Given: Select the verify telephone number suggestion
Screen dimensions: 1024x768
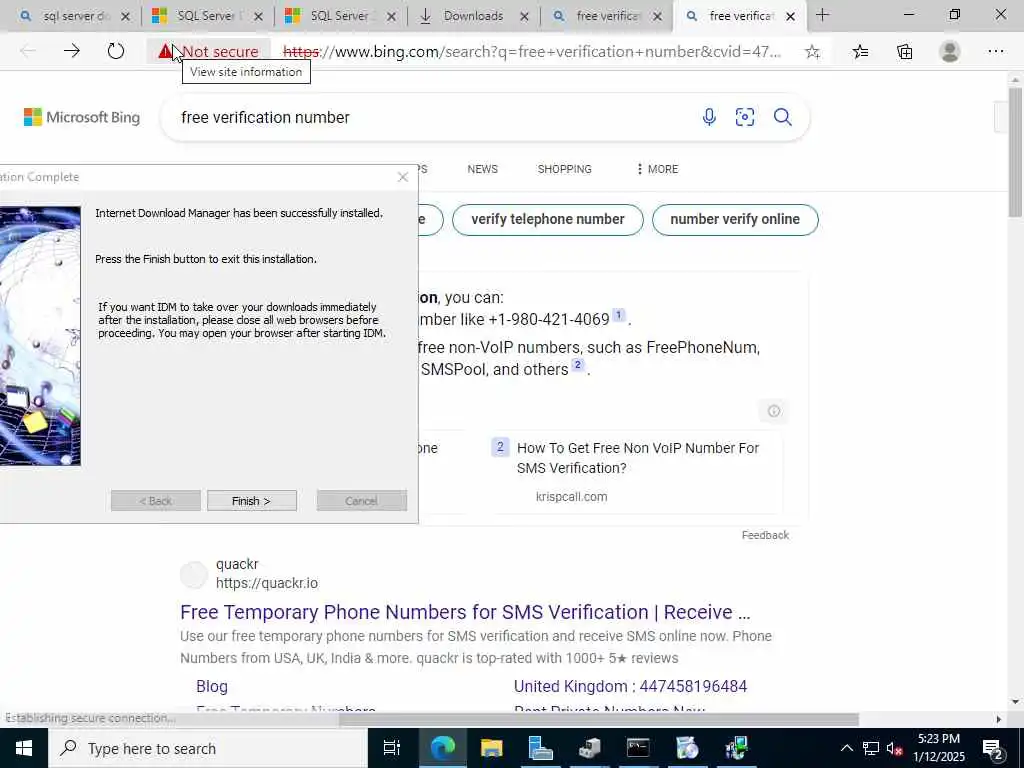Looking at the screenshot, I should click(547, 219).
